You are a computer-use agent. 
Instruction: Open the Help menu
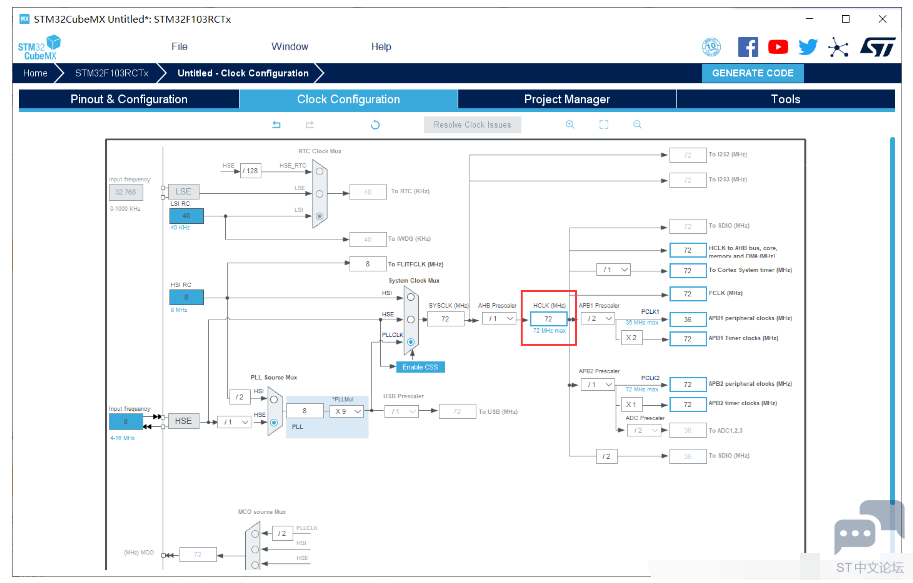tap(381, 47)
